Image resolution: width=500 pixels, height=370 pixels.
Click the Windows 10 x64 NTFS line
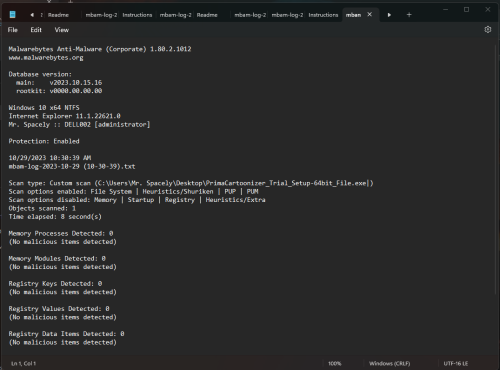(44, 108)
